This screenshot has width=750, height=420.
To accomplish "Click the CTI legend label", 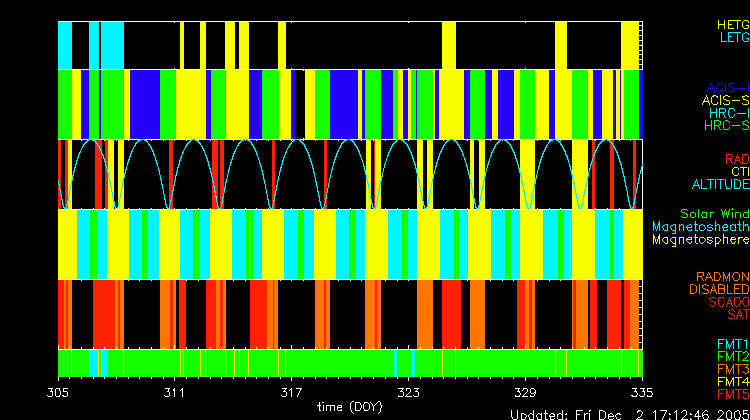I will [738, 172].
